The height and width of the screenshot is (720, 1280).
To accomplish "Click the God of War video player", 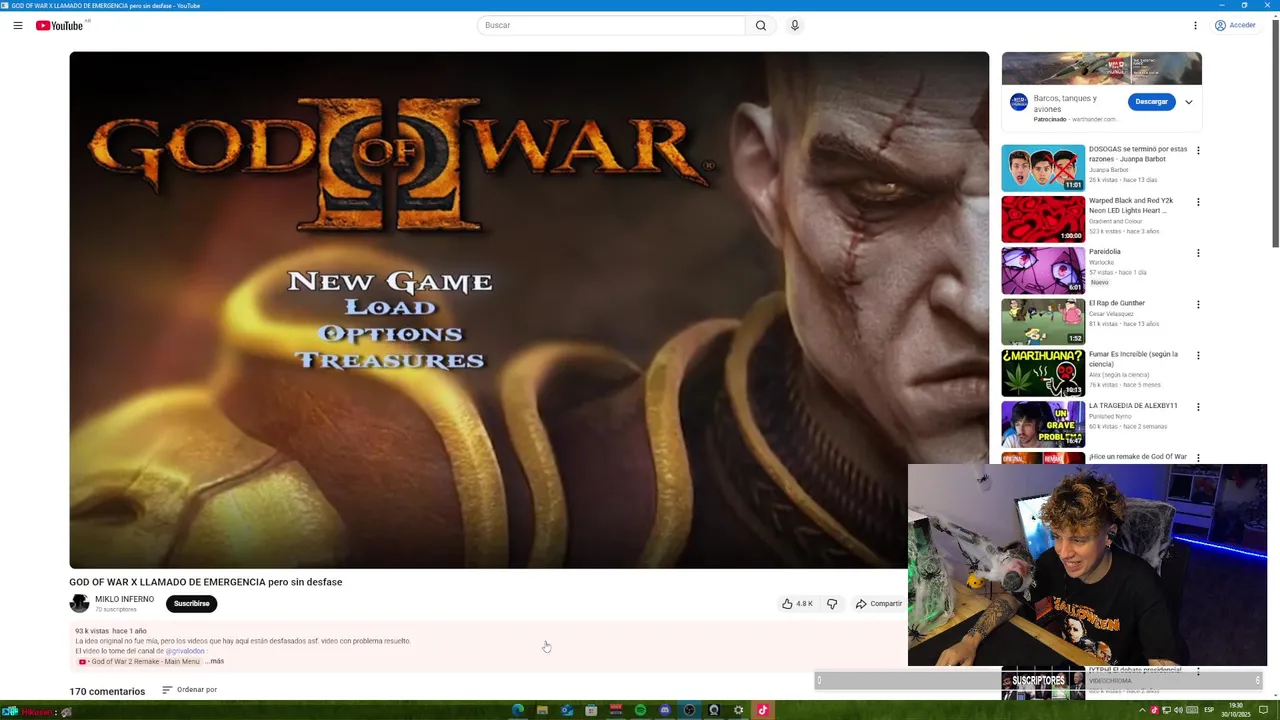I will (x=529, y=310).
